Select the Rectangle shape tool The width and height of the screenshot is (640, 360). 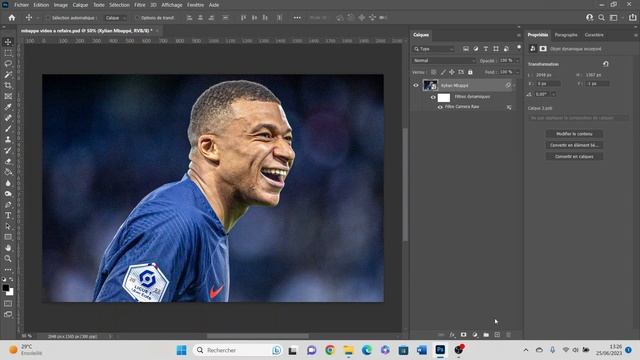8,237
